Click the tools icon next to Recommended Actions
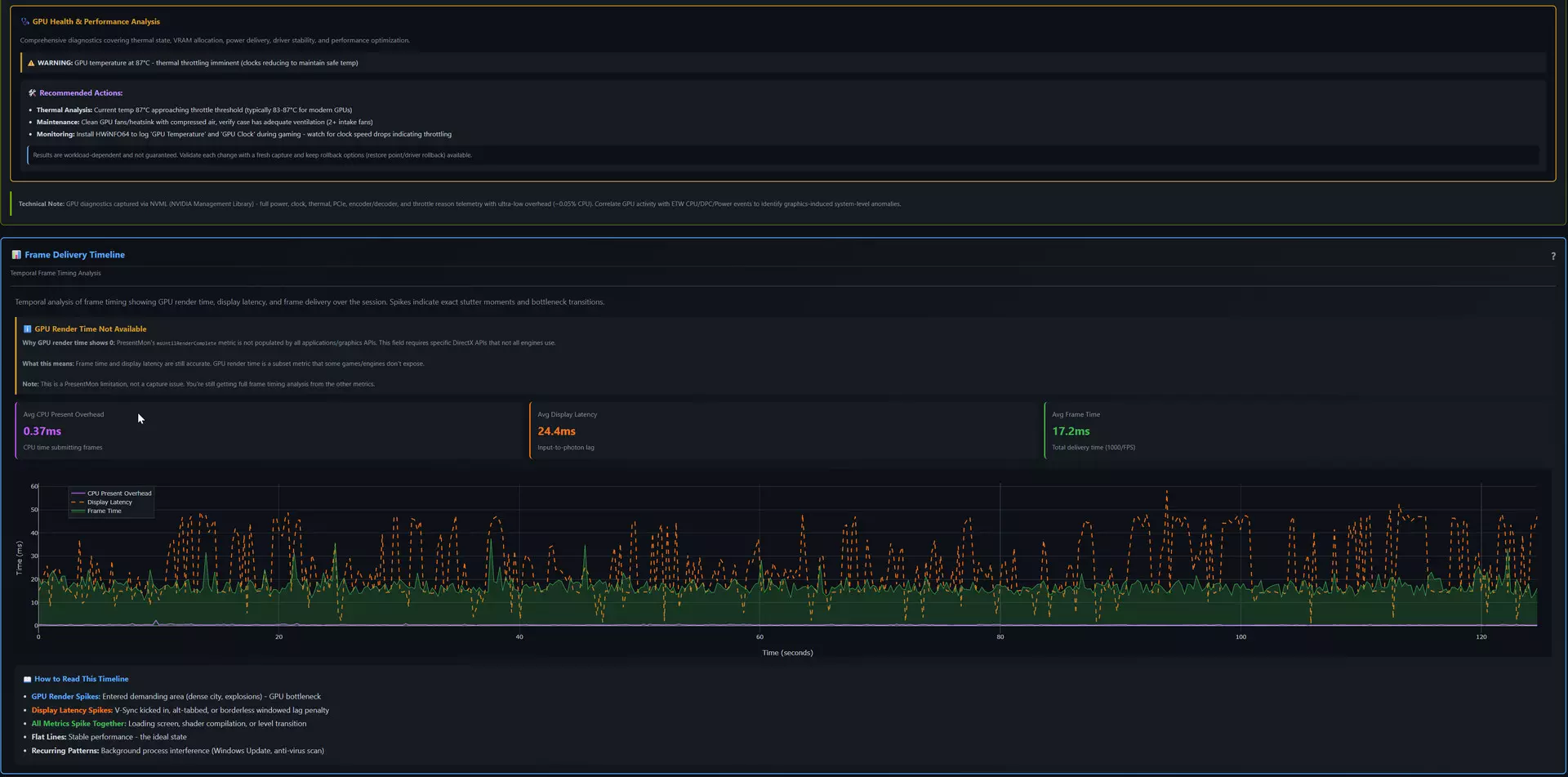The width and height of the screenshot is (1568, 777). 33,93
